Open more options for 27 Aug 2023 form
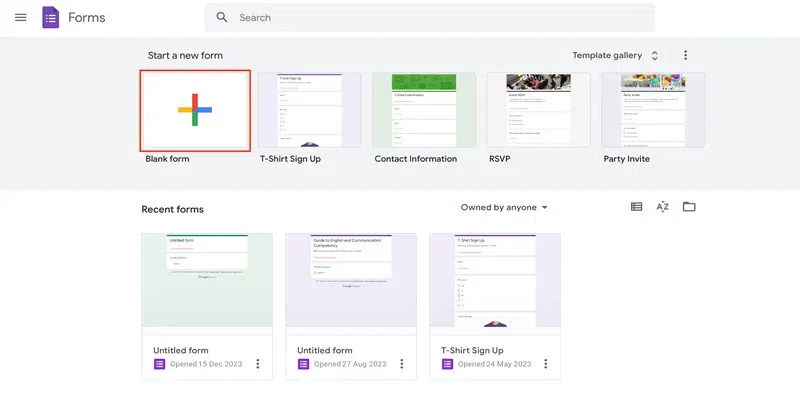800x400 pixels. click(x=402, y=364)
